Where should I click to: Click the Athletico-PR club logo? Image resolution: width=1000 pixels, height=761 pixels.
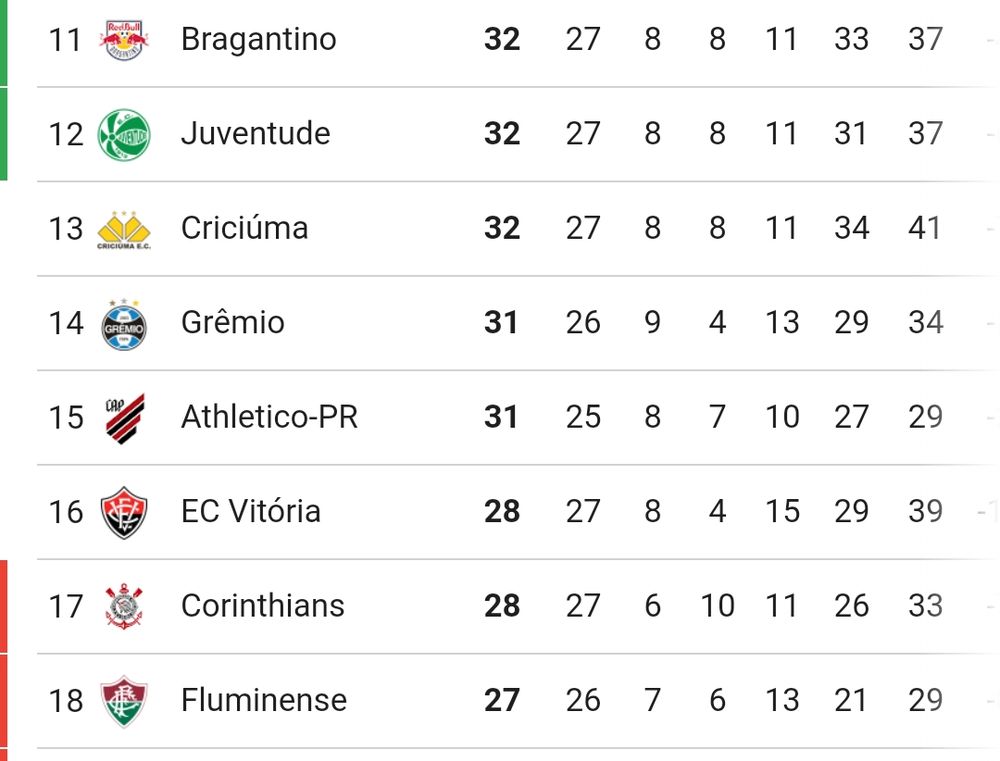pos(124,417)
